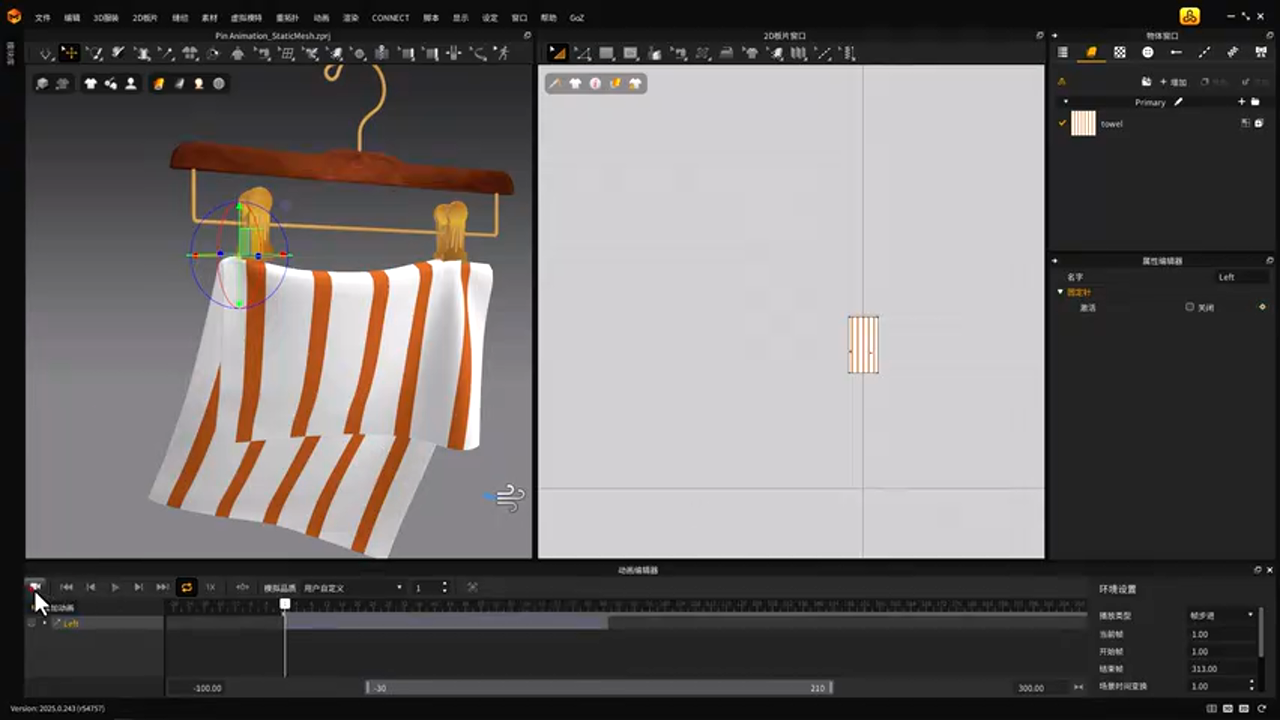1280x720 pixels.
Task: Click the Button tab icon in the Object Browser
Action: [x=1147, y=53]
